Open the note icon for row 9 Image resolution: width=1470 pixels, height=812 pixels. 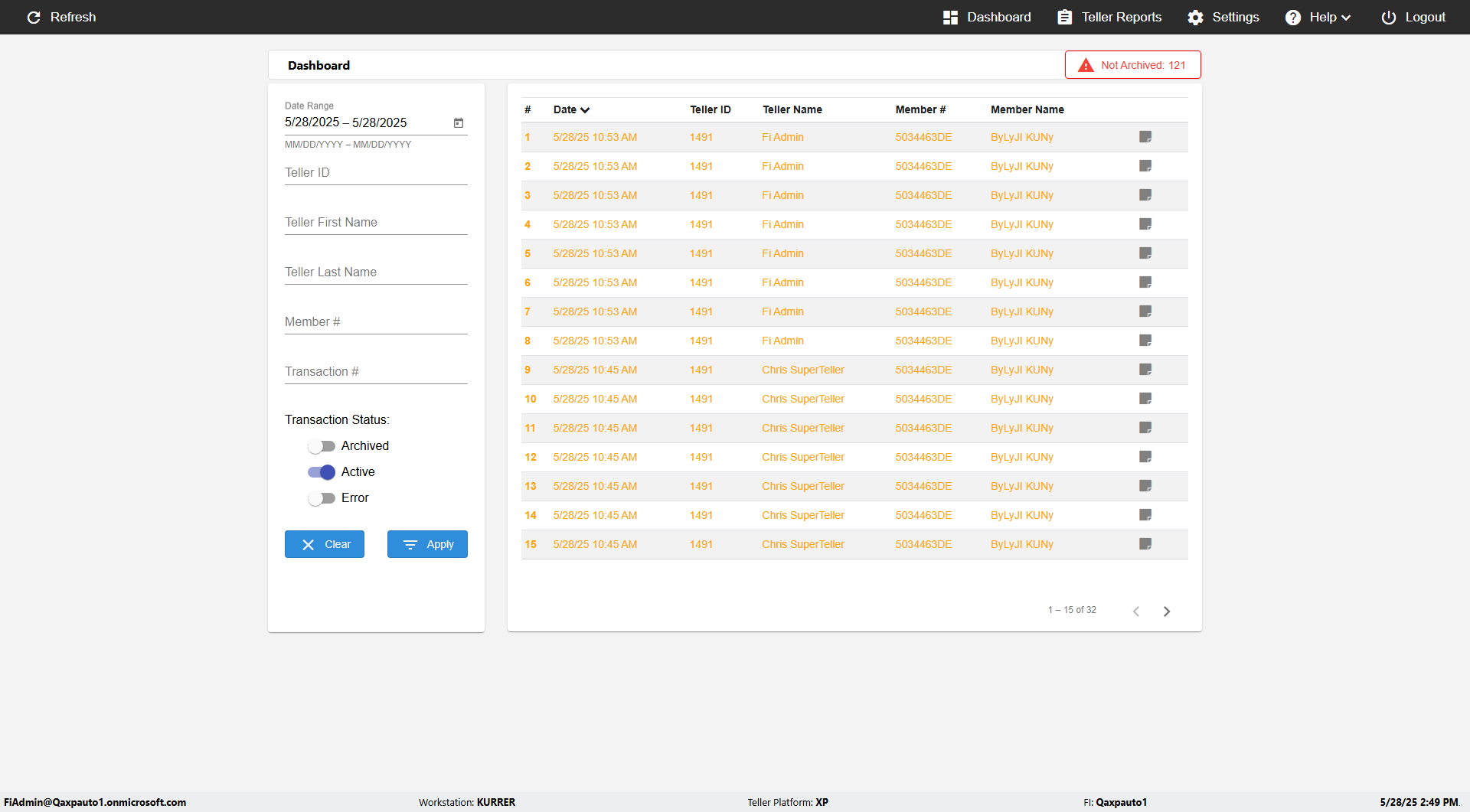tap(1145, 370)
